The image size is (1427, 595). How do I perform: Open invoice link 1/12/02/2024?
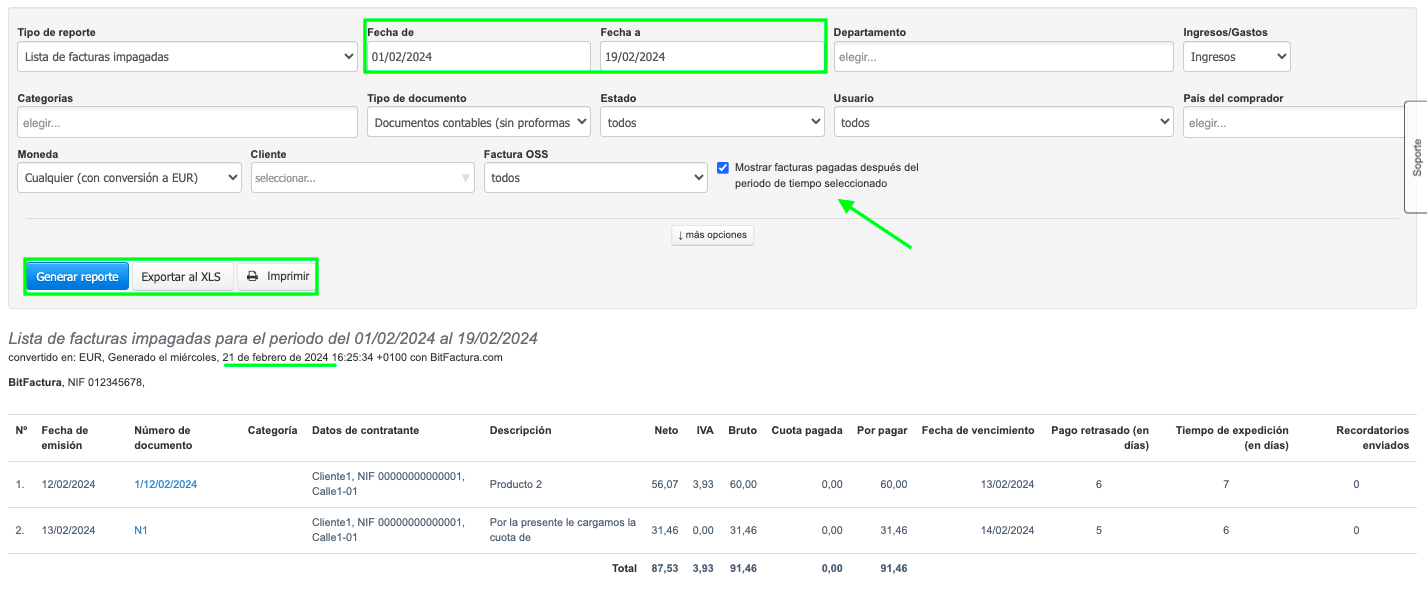tap(166, 484)
